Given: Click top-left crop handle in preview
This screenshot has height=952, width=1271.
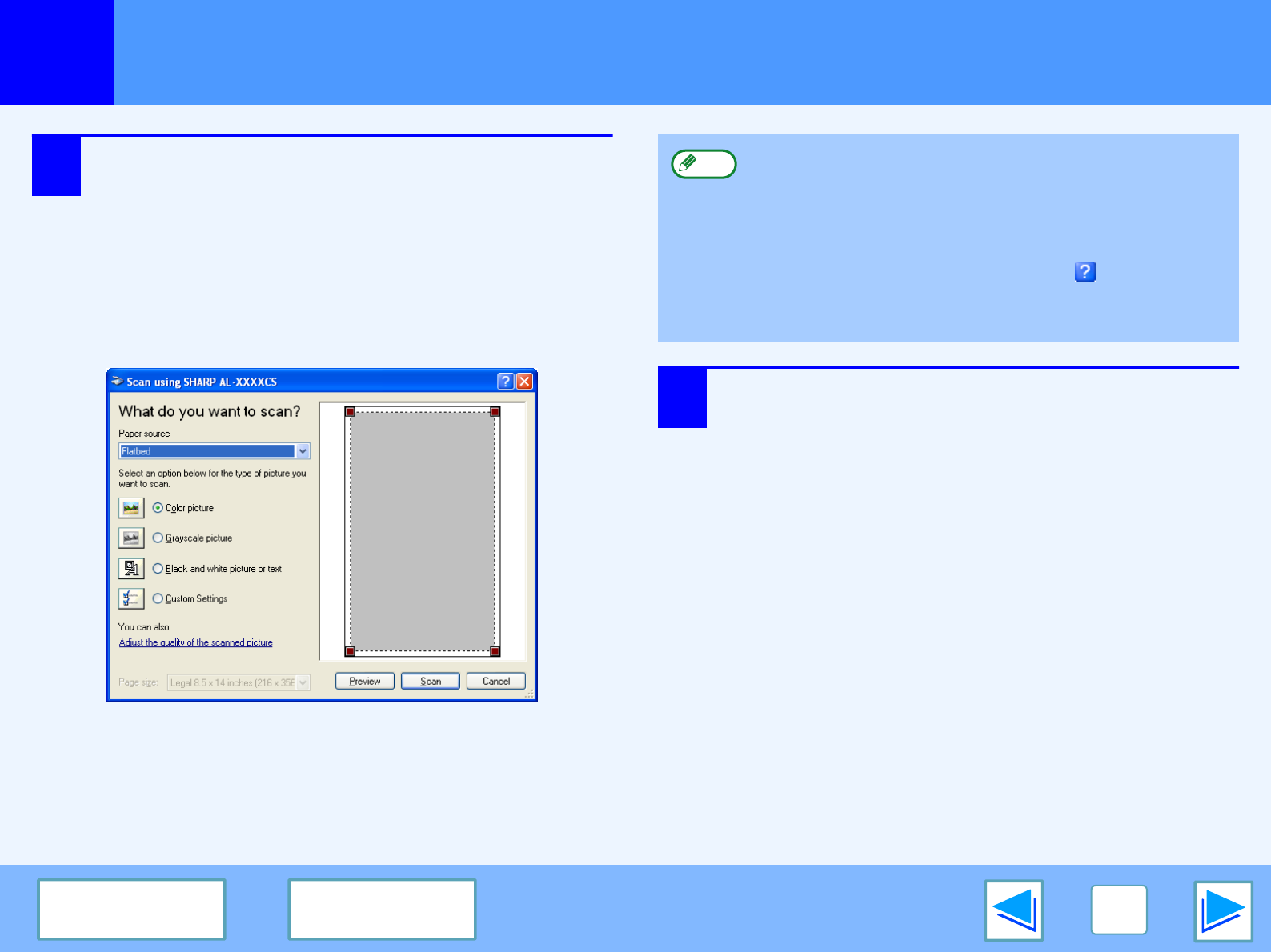Looking at the screenshot, I should [x=350, y=412].
